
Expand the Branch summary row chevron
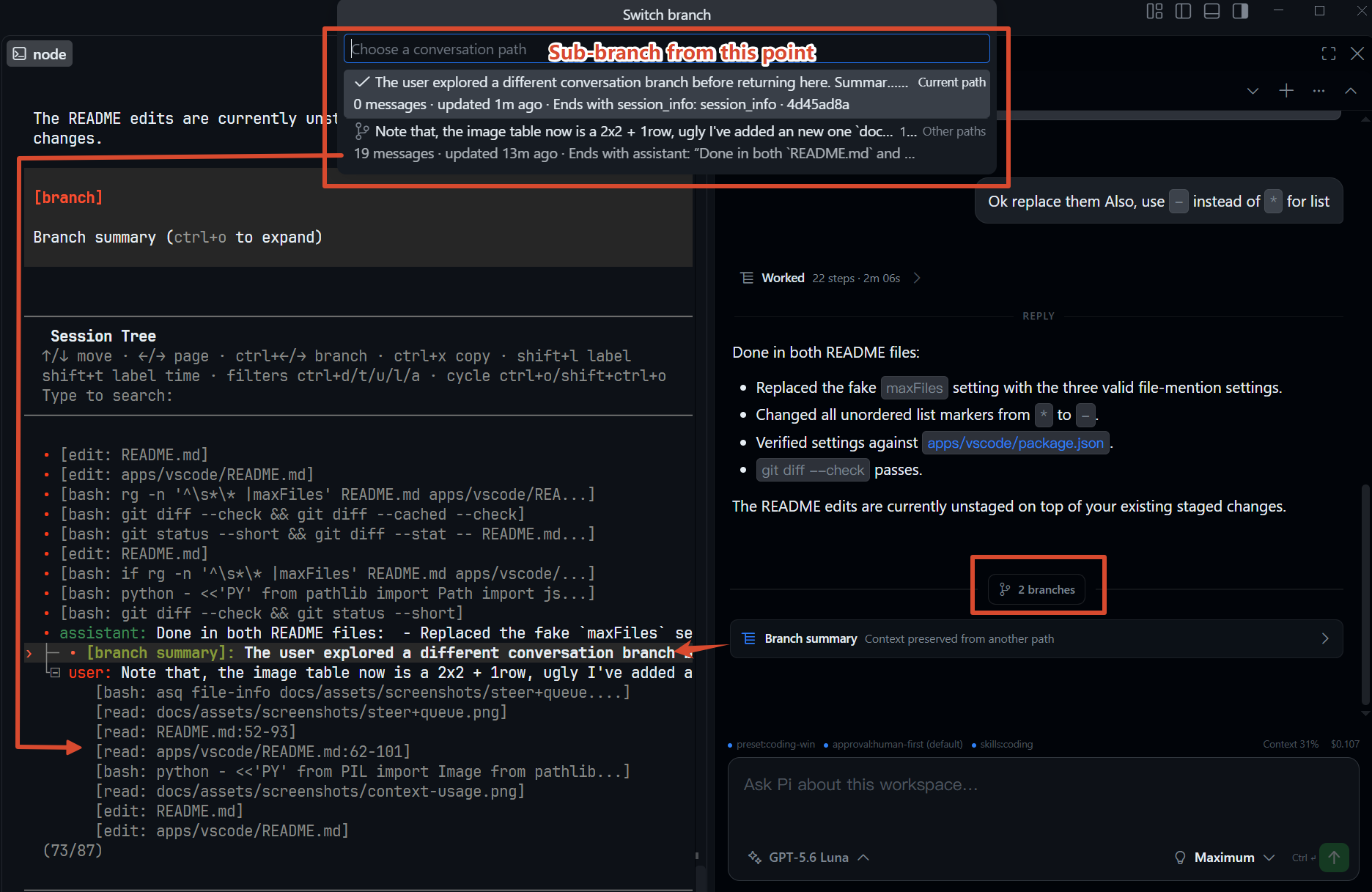pos(1324,638)
